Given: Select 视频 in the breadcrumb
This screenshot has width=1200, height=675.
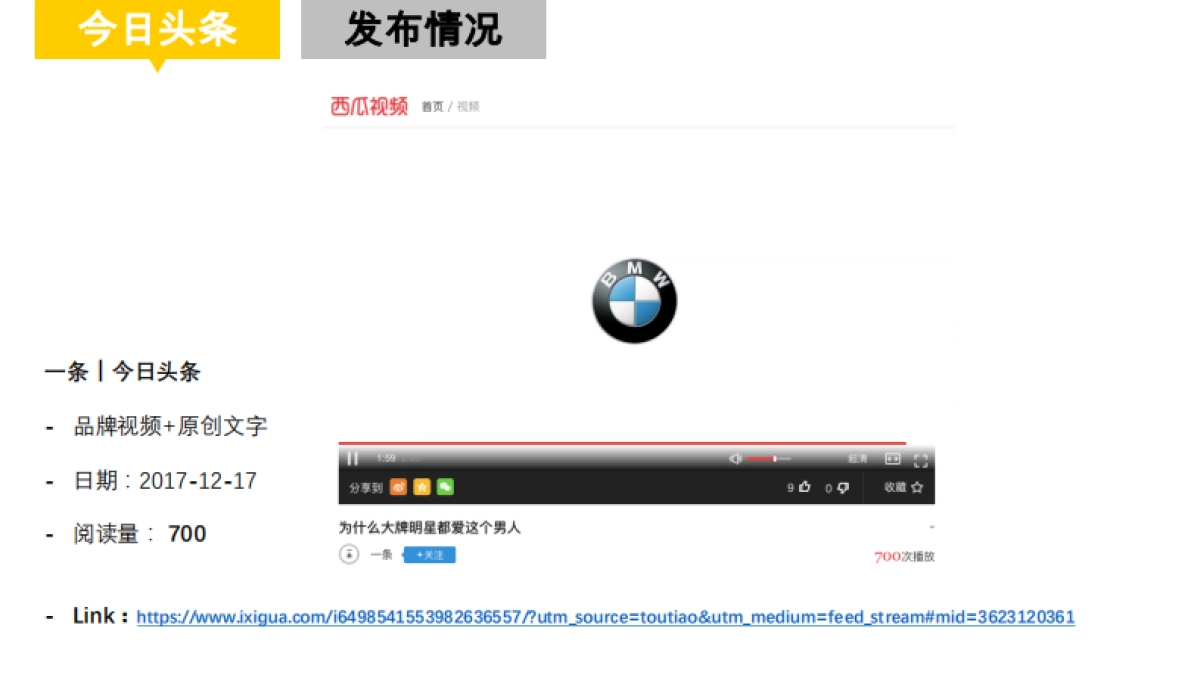Looking at the screenshot, I should click(x=469, y=105).
